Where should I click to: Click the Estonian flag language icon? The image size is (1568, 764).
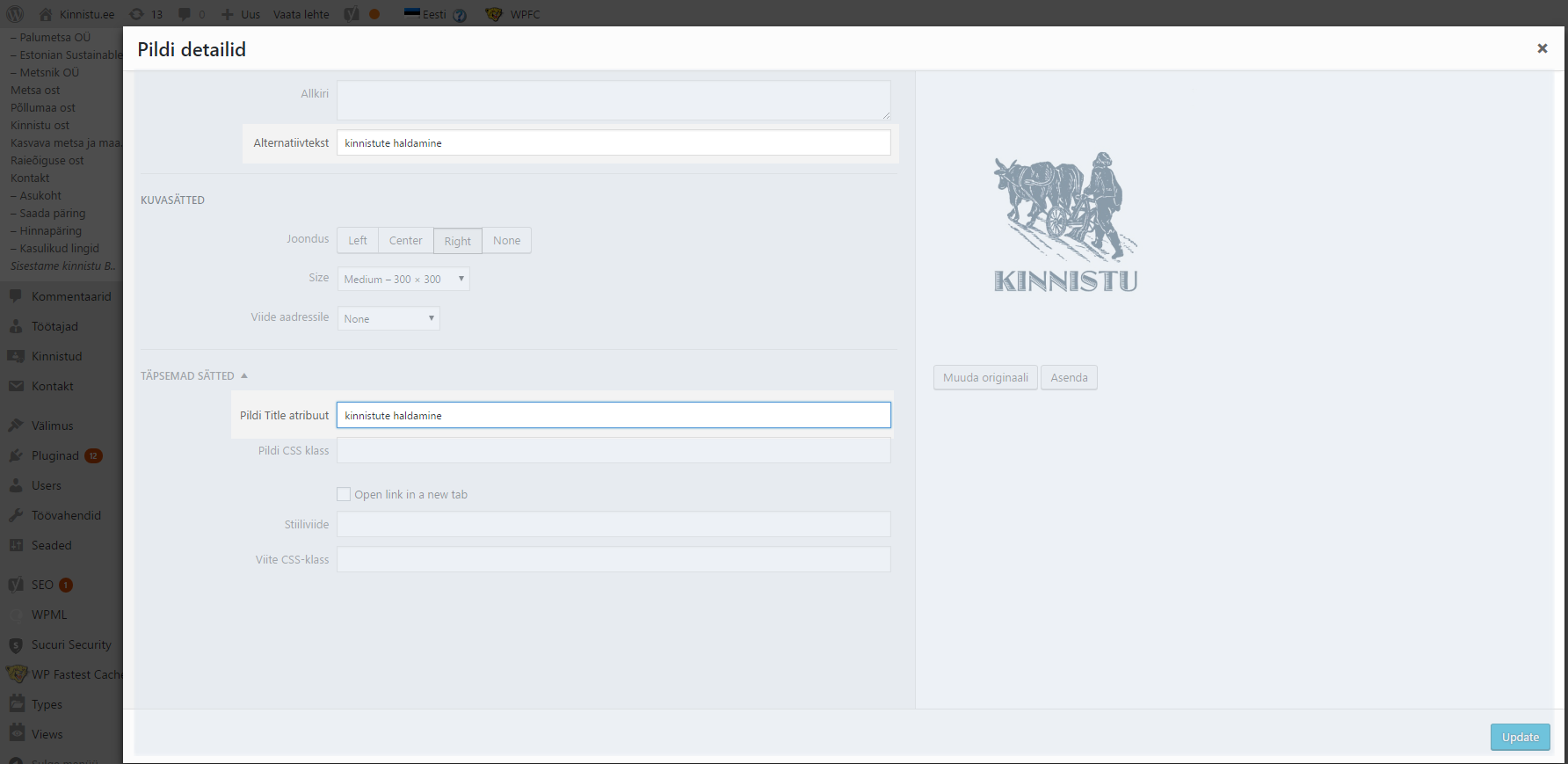point(412,13)
